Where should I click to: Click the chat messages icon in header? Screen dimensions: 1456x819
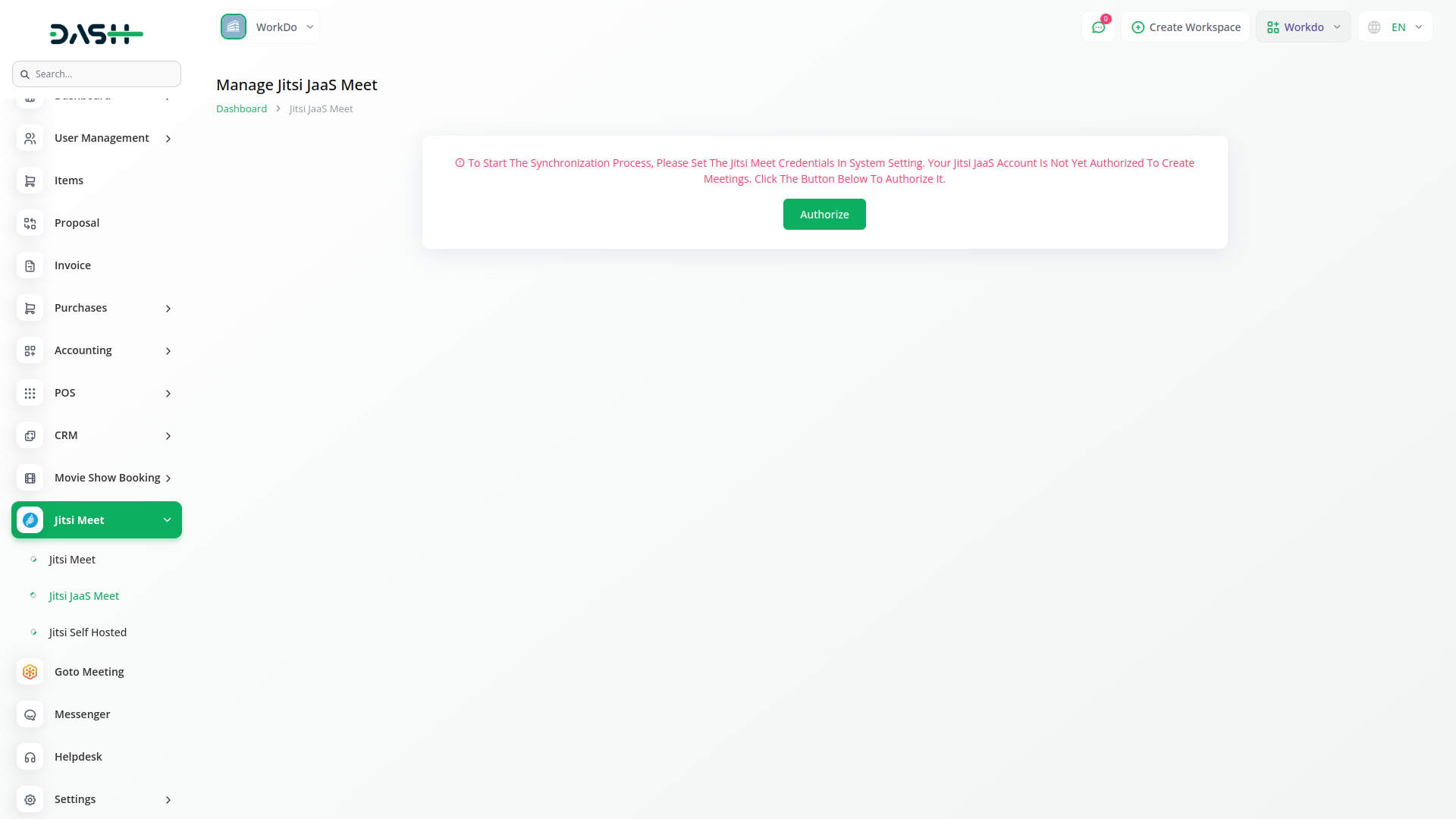(1097, 27)
